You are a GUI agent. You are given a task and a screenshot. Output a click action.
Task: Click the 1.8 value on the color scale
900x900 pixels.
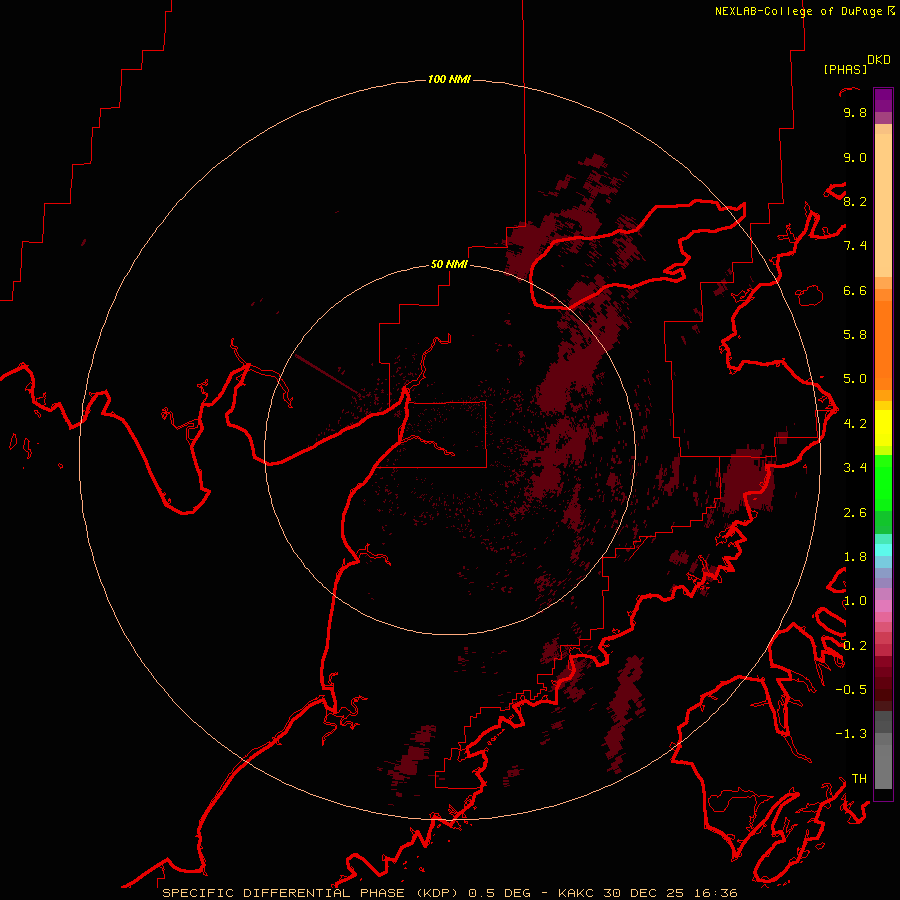(x=855, y=557)
